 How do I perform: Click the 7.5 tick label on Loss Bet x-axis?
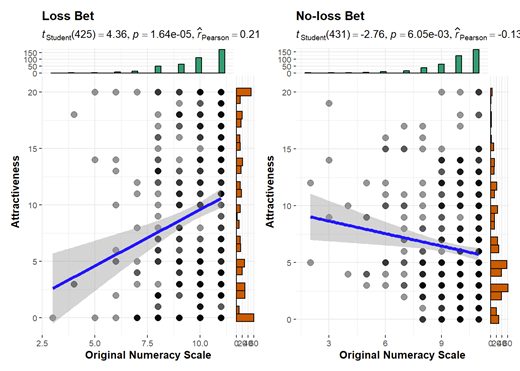click(x=147, y=343)
